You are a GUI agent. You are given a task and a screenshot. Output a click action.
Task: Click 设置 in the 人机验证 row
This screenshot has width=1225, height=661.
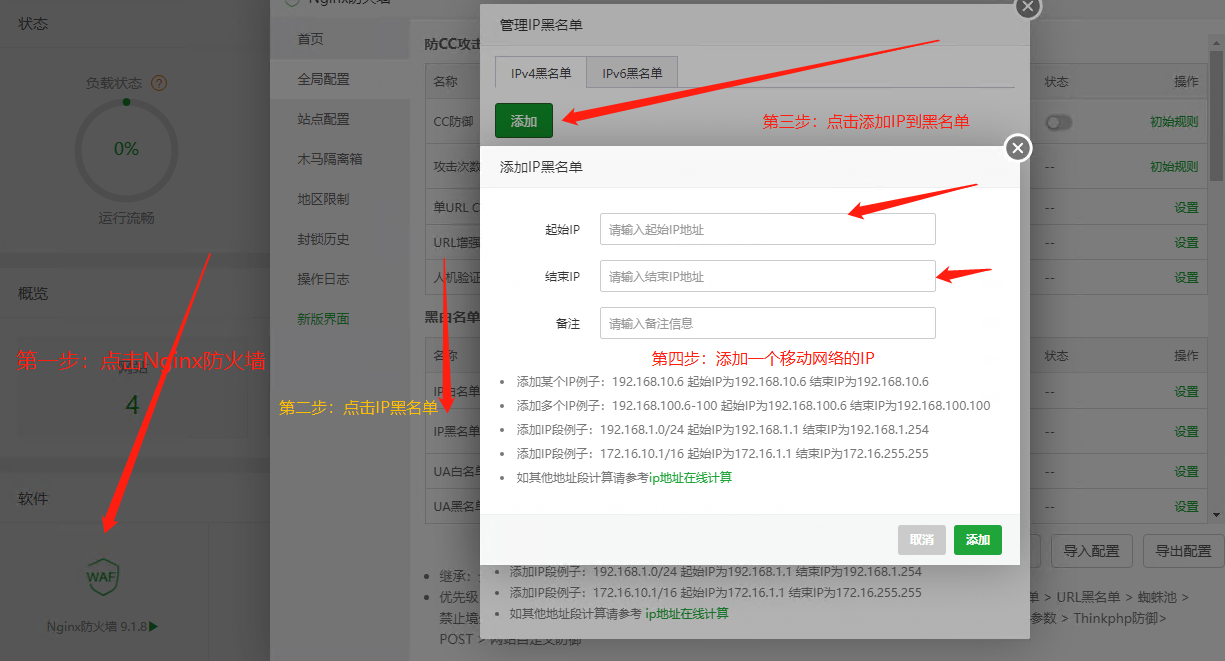1186,278
